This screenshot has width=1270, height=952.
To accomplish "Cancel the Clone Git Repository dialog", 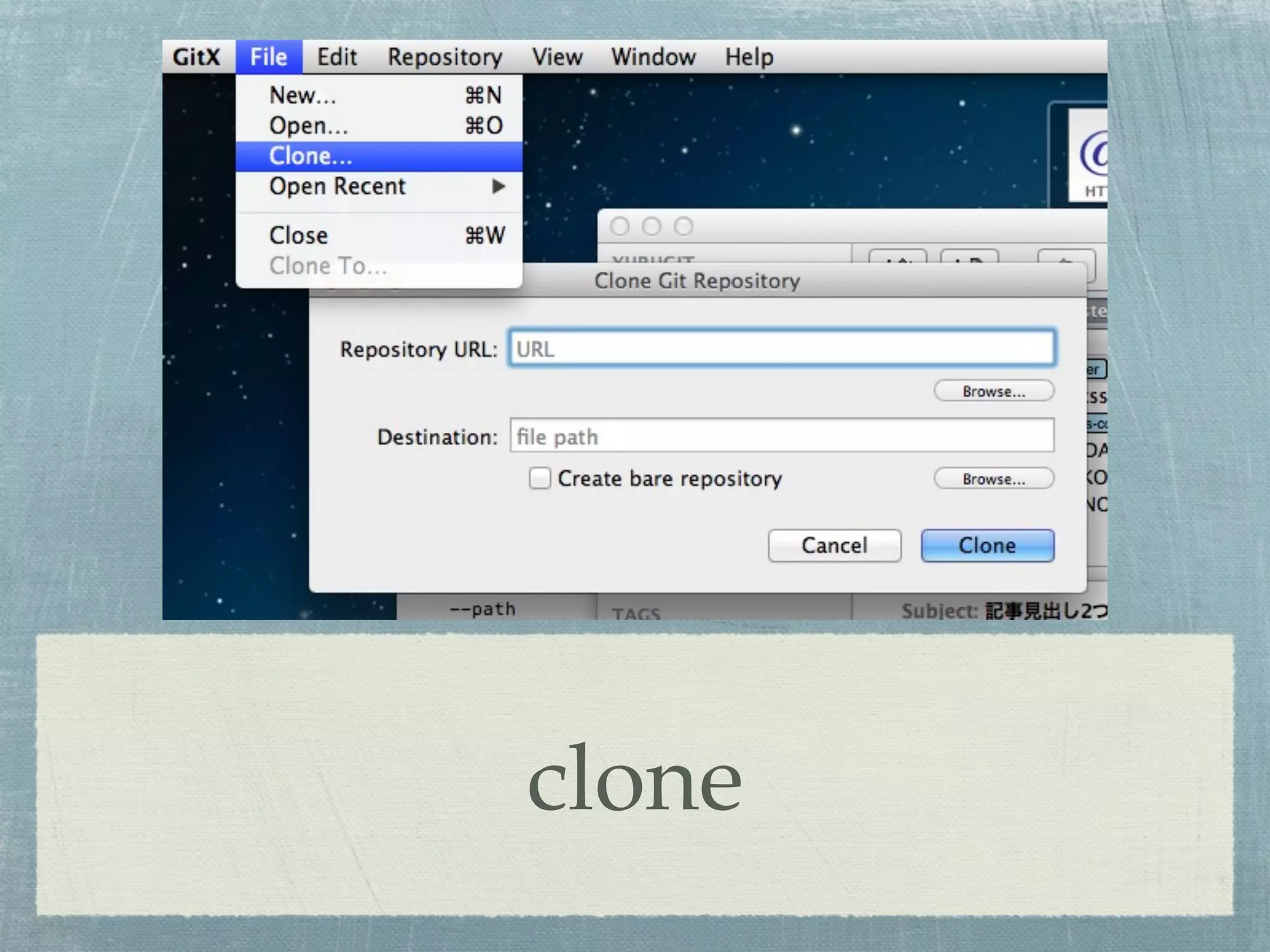I will 834,545.
